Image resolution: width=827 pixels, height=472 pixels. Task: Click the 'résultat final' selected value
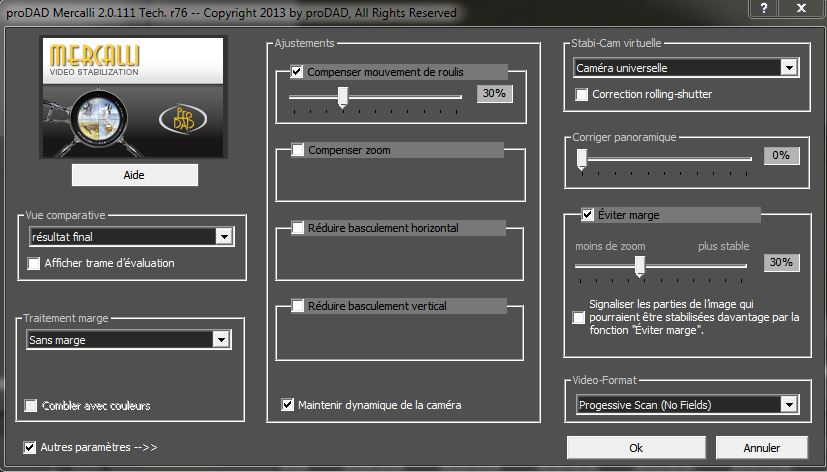tap(62, 237)
